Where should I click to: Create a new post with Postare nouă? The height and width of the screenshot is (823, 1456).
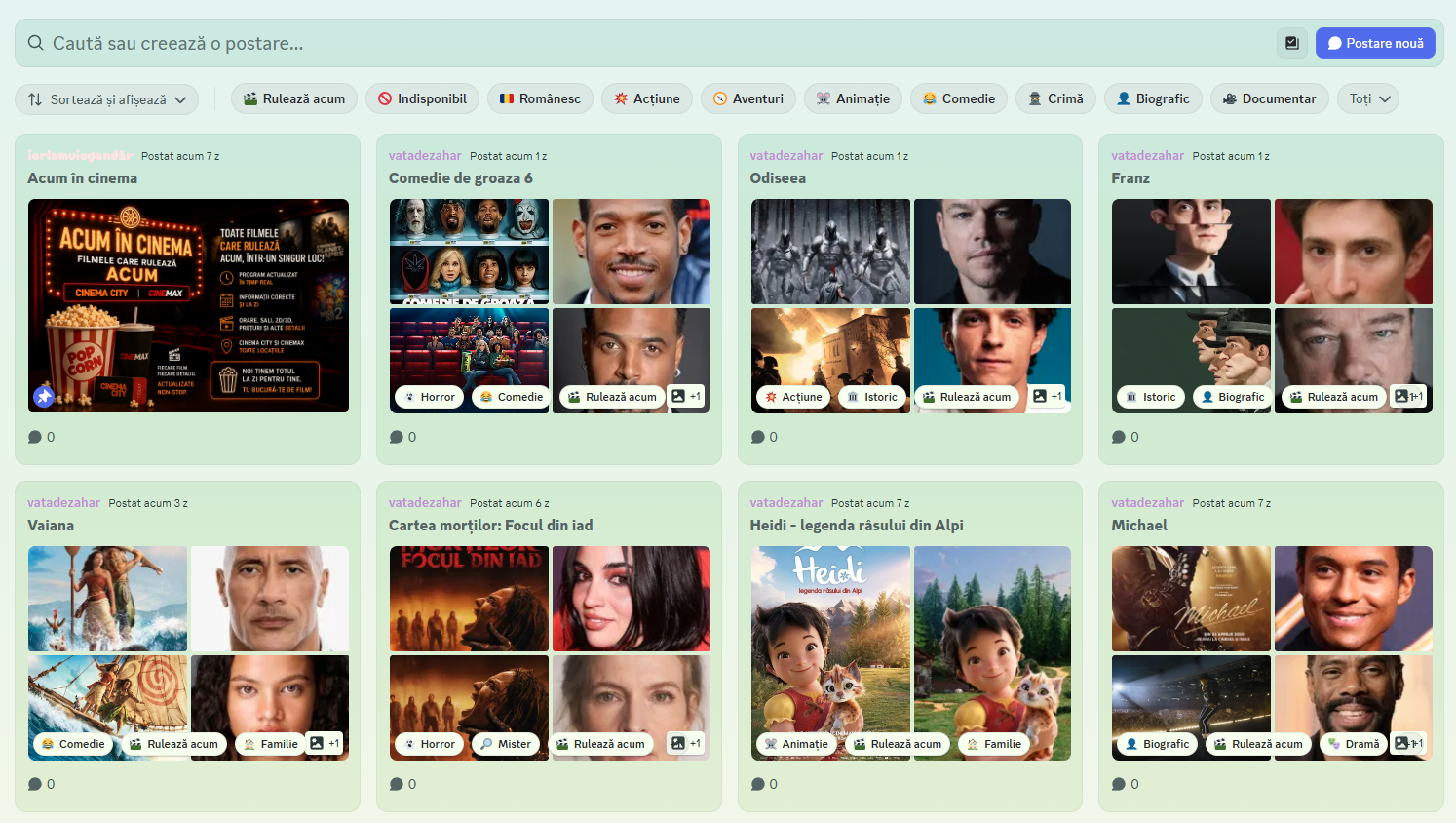click(1375, 43)
